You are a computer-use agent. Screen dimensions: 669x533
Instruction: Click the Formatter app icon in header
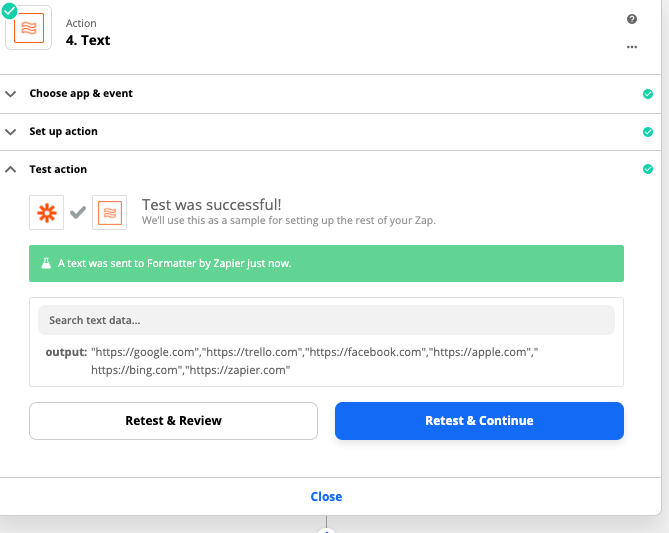pos(29,28)
